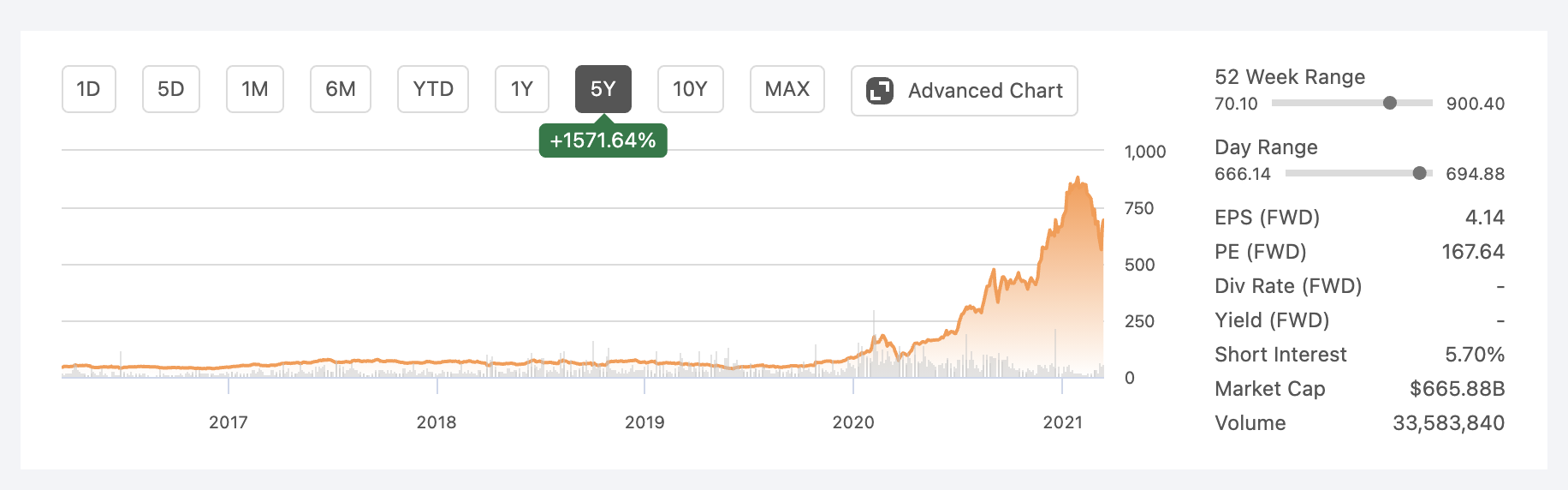Click the +1571.64% performance badge

coord(603,140)
